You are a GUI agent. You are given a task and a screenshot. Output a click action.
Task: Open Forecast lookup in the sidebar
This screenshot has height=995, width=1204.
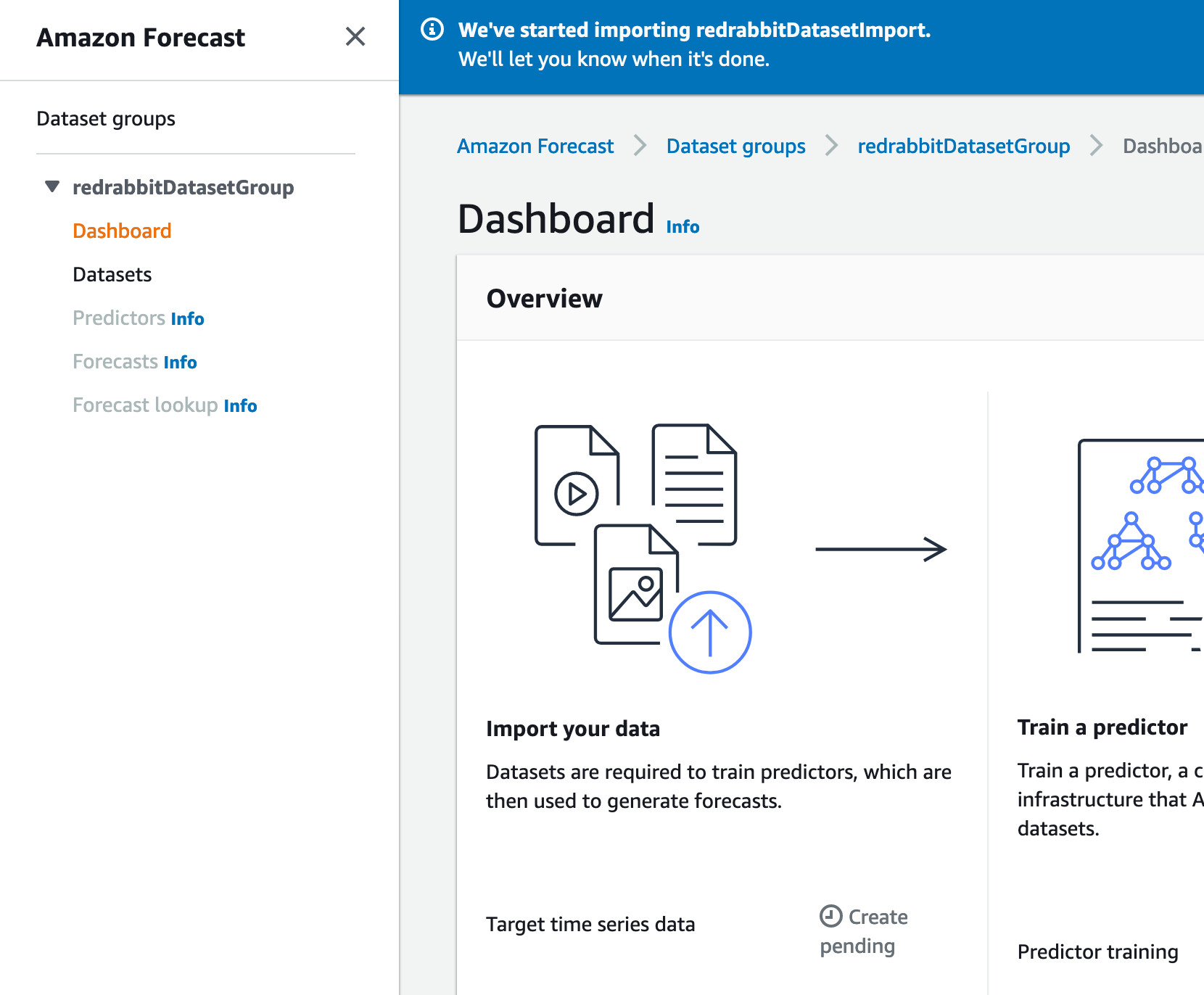145,405
